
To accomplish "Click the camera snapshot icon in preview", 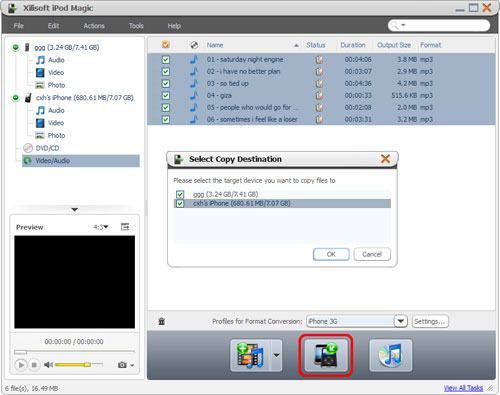I will click(x=122, y=365).
